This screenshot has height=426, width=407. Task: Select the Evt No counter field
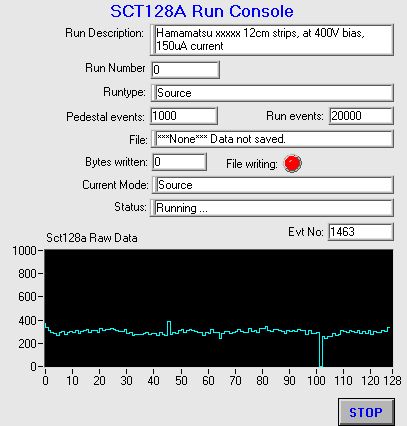361,232
